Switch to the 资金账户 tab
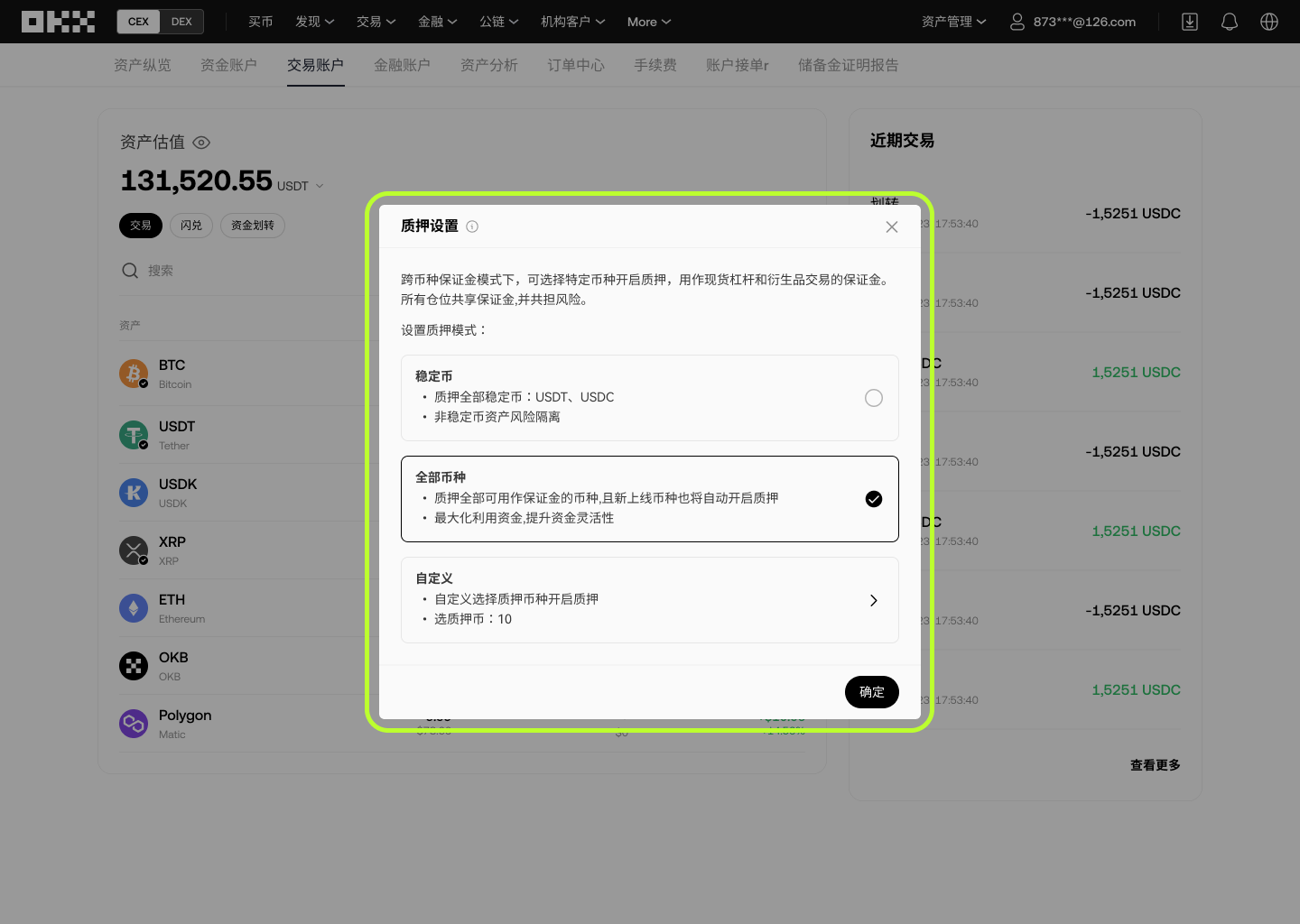The width and height of the screenshot is (1300, 924). [x=228, y=65]
